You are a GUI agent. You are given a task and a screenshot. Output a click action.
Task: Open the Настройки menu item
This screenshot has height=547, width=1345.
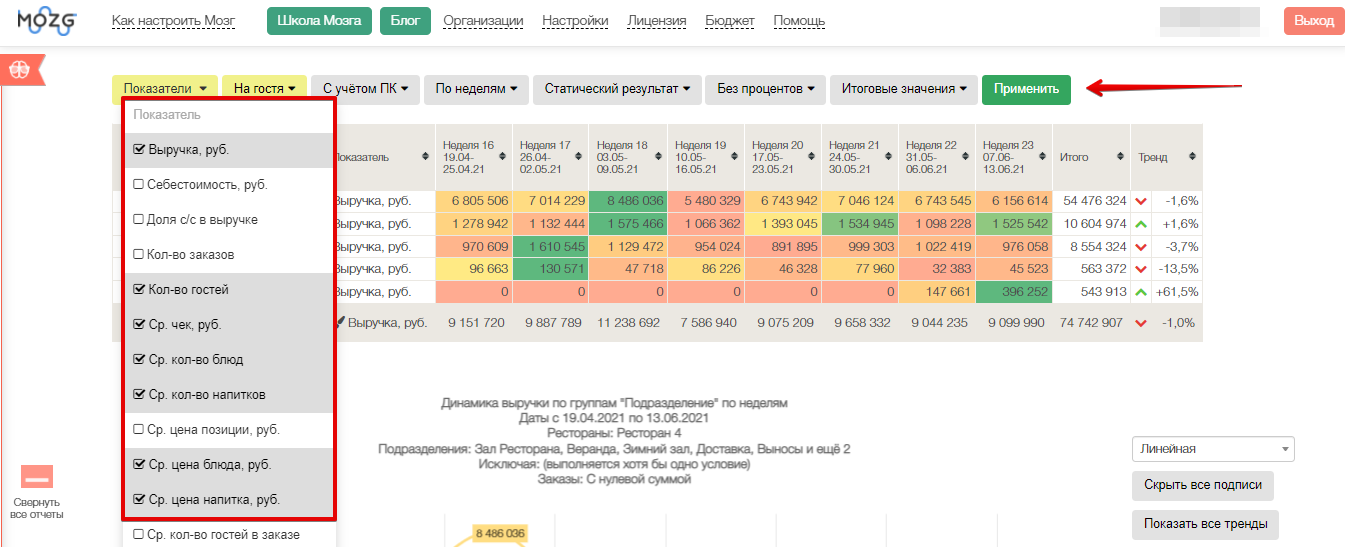coord(574,21)
